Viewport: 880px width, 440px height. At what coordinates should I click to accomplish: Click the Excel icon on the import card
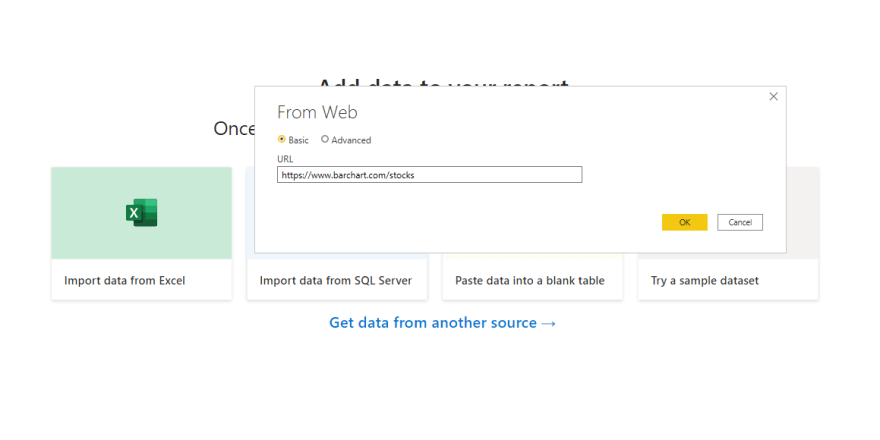point(141,213)
